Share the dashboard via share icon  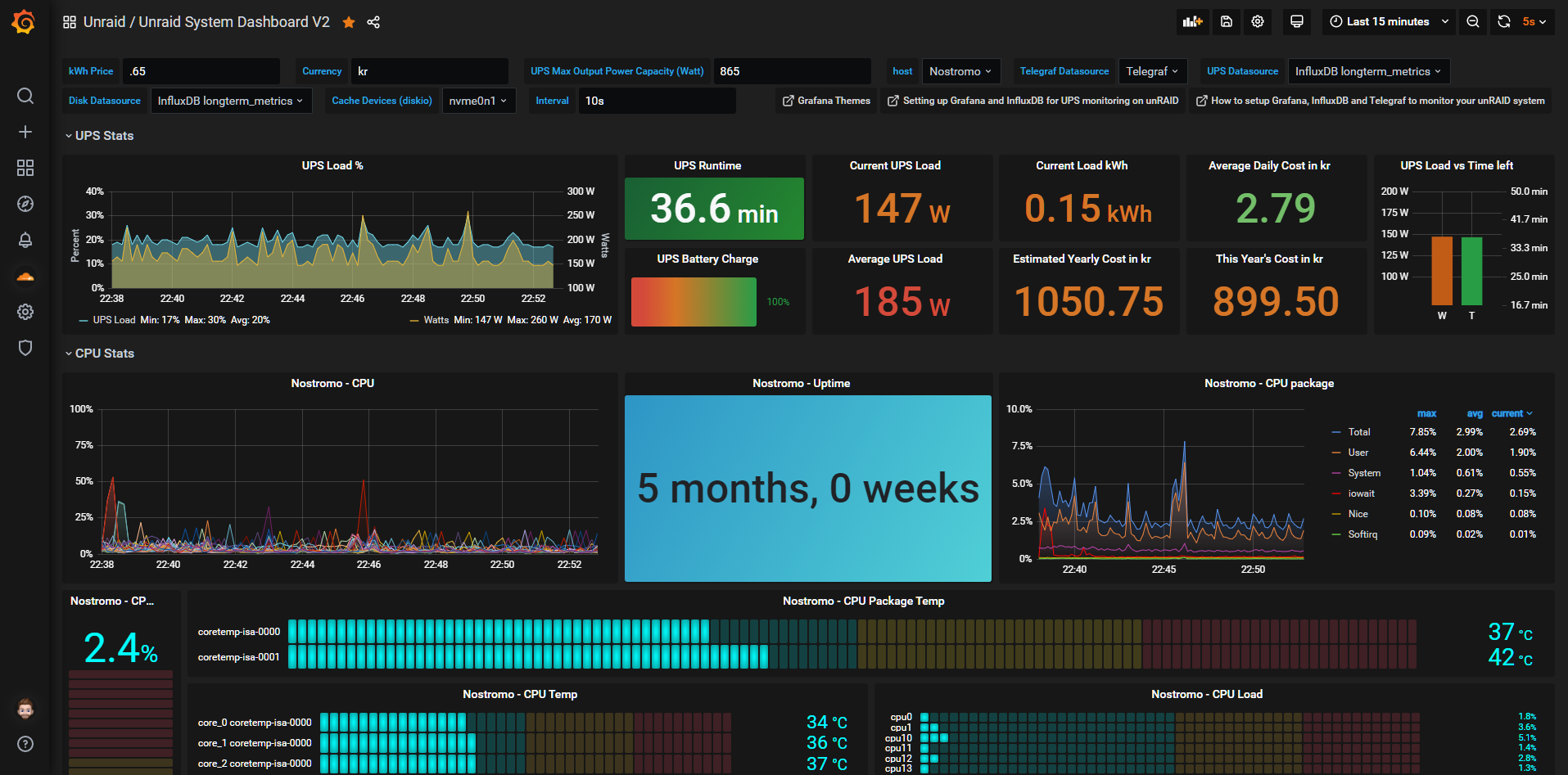[x=373, y=22]
